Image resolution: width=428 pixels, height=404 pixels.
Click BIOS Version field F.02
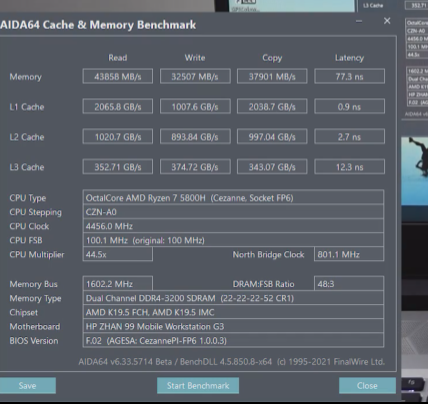tap(233, 341)
